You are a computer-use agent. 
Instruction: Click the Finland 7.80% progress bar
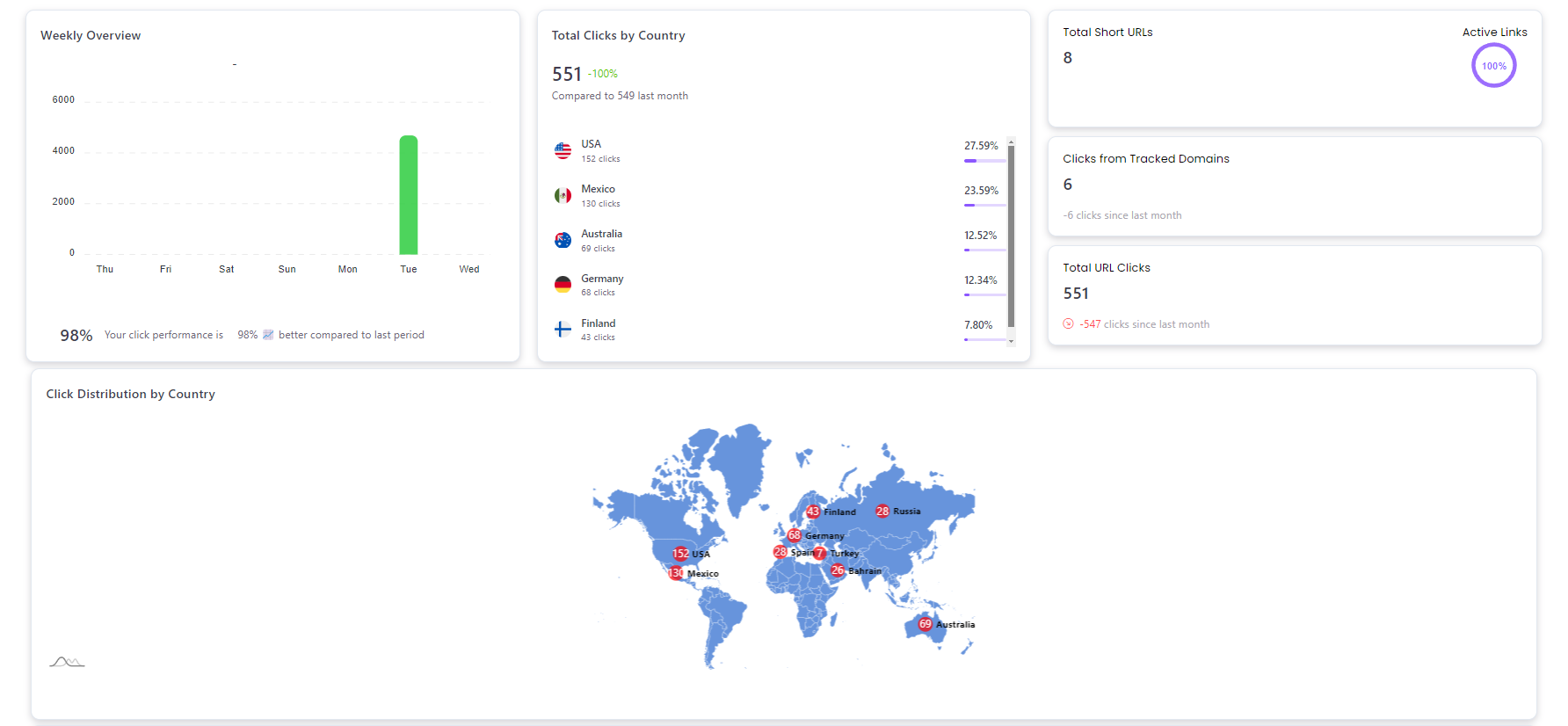click(984, 339)
